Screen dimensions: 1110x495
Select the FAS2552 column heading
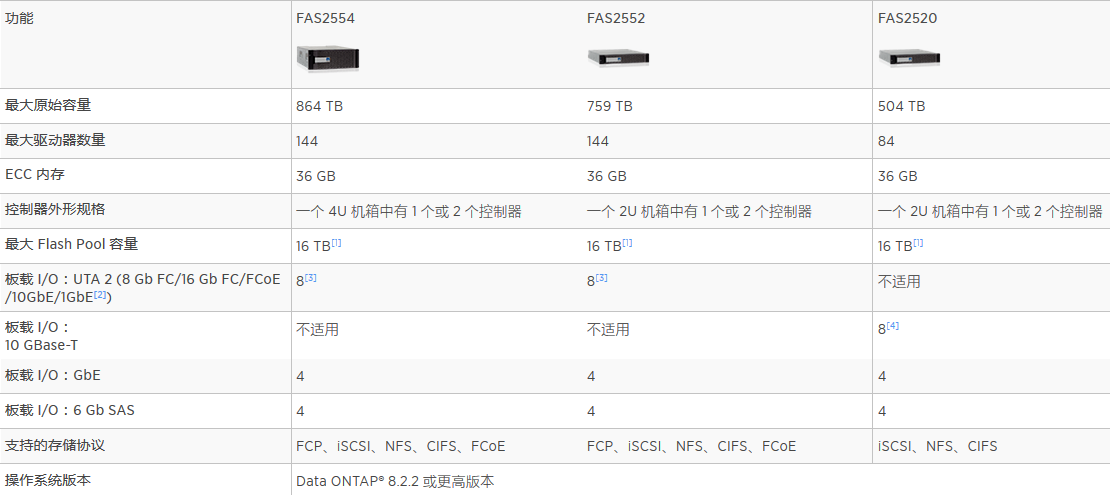click(x=616, y=18)
